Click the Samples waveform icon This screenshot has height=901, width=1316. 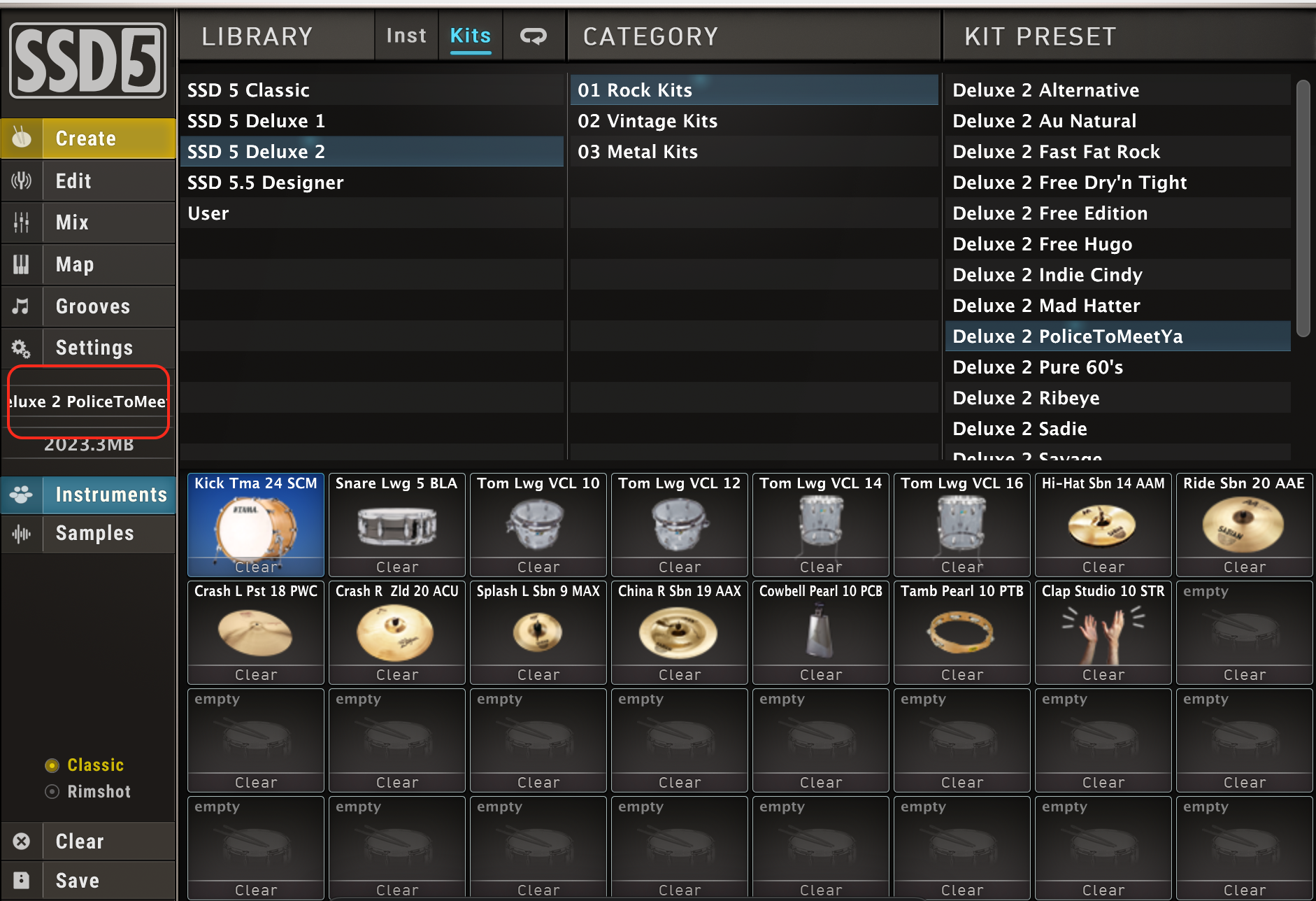coord(22,534)
